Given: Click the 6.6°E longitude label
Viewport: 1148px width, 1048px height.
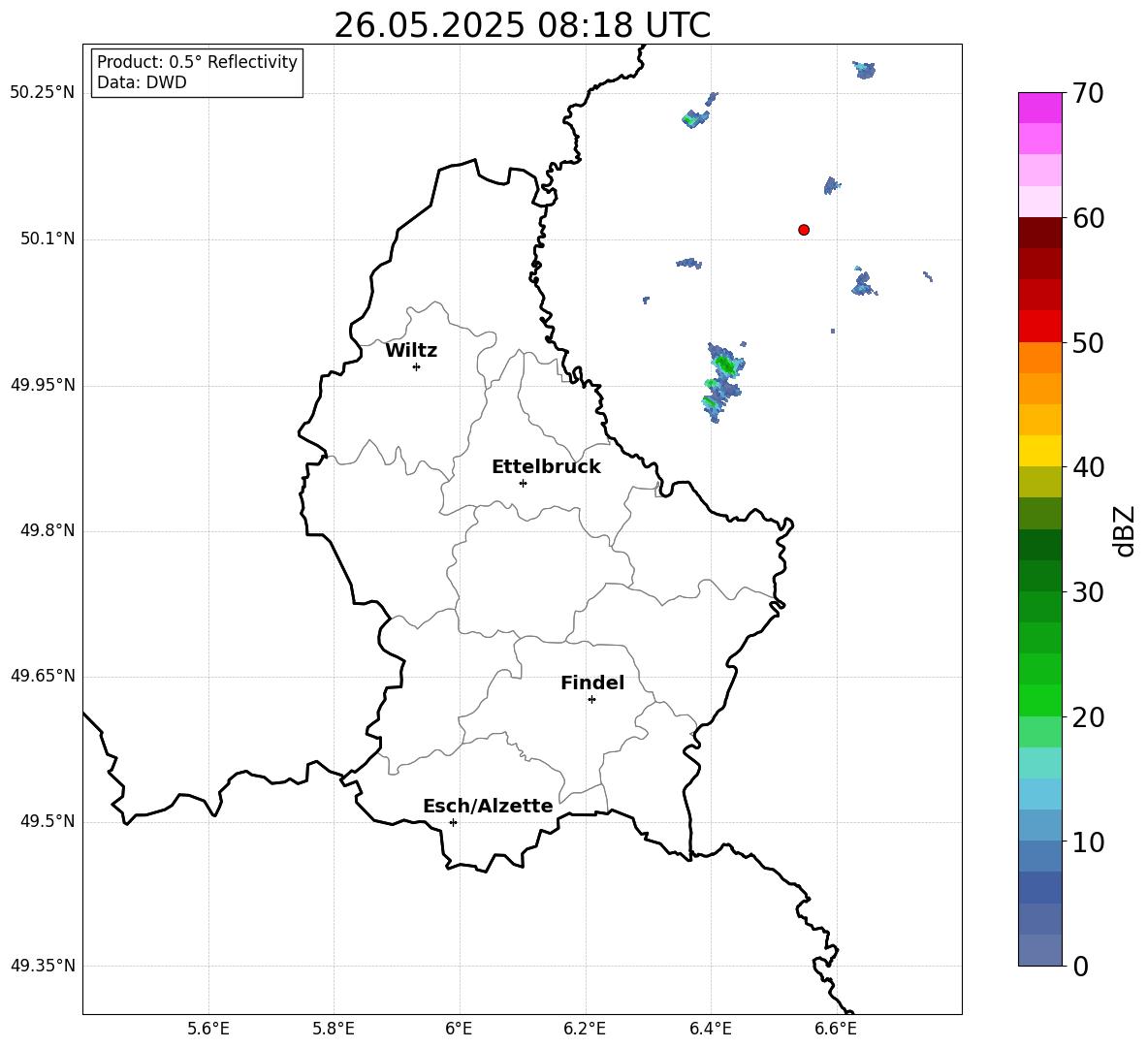Looking at the screenshot, I should (x=836, y=1029).
